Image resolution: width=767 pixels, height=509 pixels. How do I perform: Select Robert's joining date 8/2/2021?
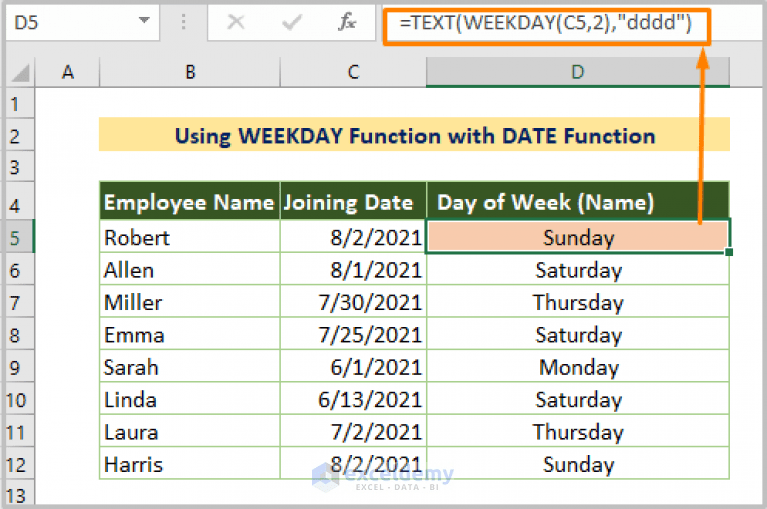click(x=353, y=237)
